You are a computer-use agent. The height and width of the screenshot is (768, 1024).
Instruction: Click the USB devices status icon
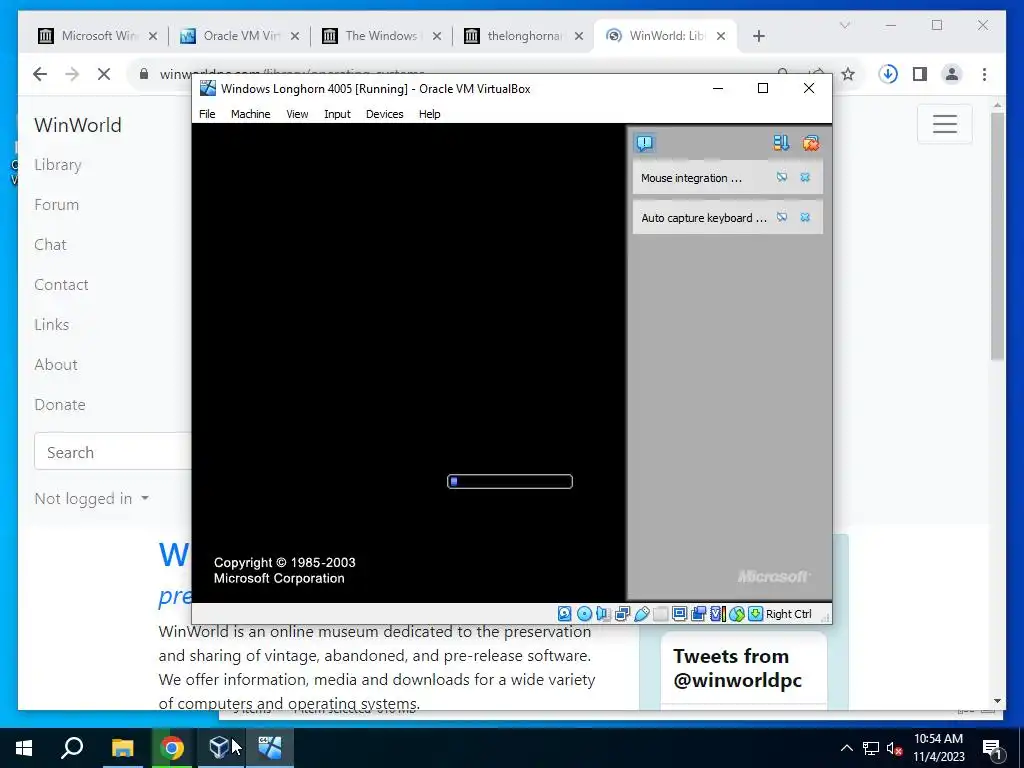[641, 614]
